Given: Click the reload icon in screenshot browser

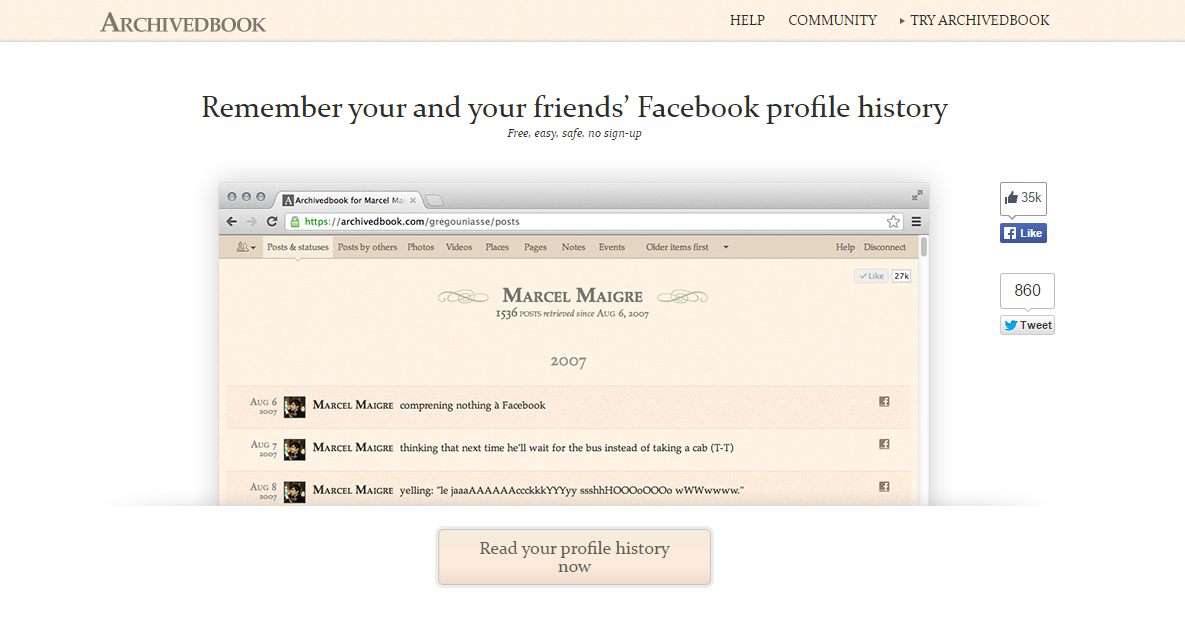Looking at the screenshot, I should (272, 221).
